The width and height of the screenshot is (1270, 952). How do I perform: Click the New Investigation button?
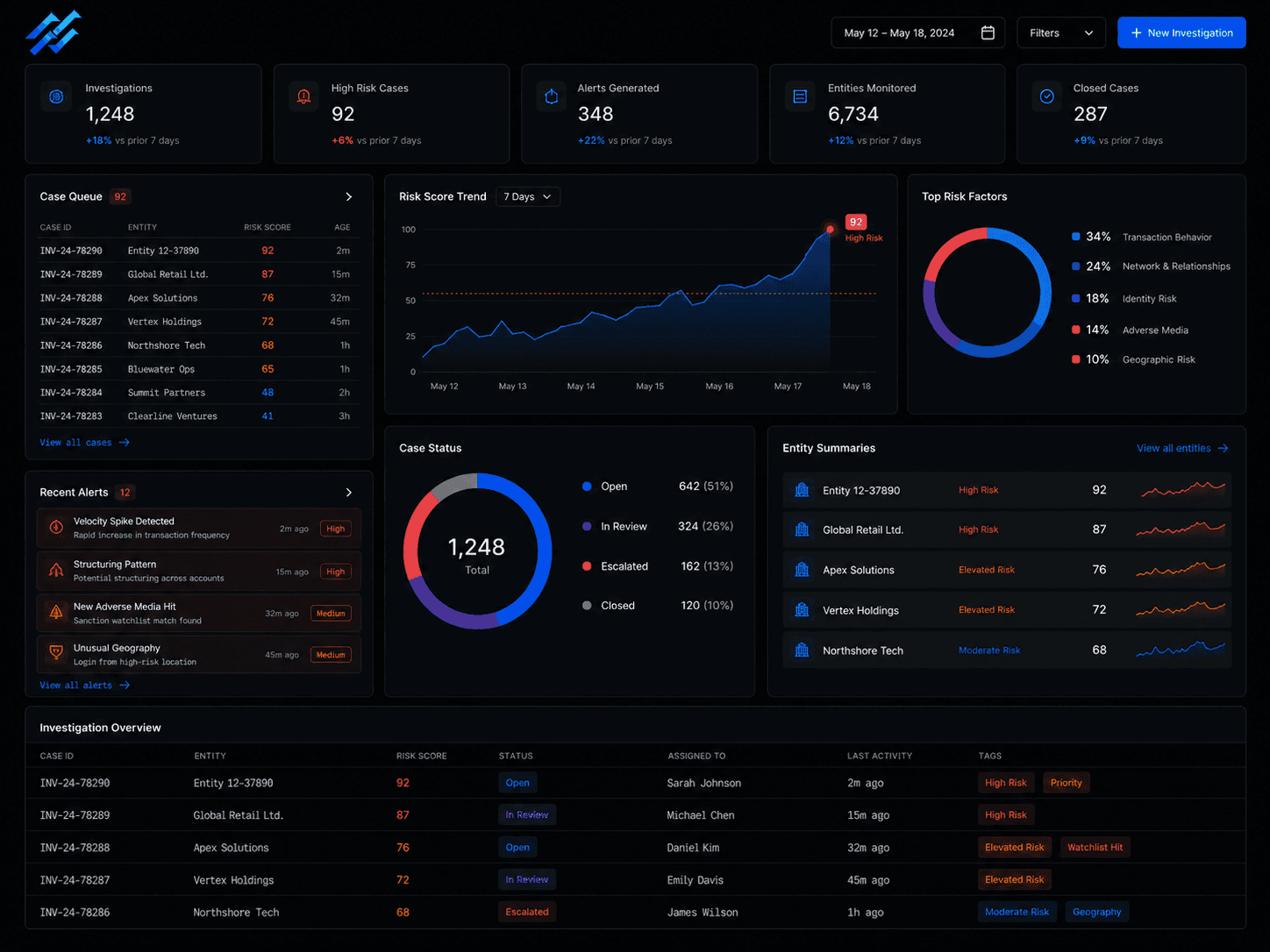[1181, 32]
